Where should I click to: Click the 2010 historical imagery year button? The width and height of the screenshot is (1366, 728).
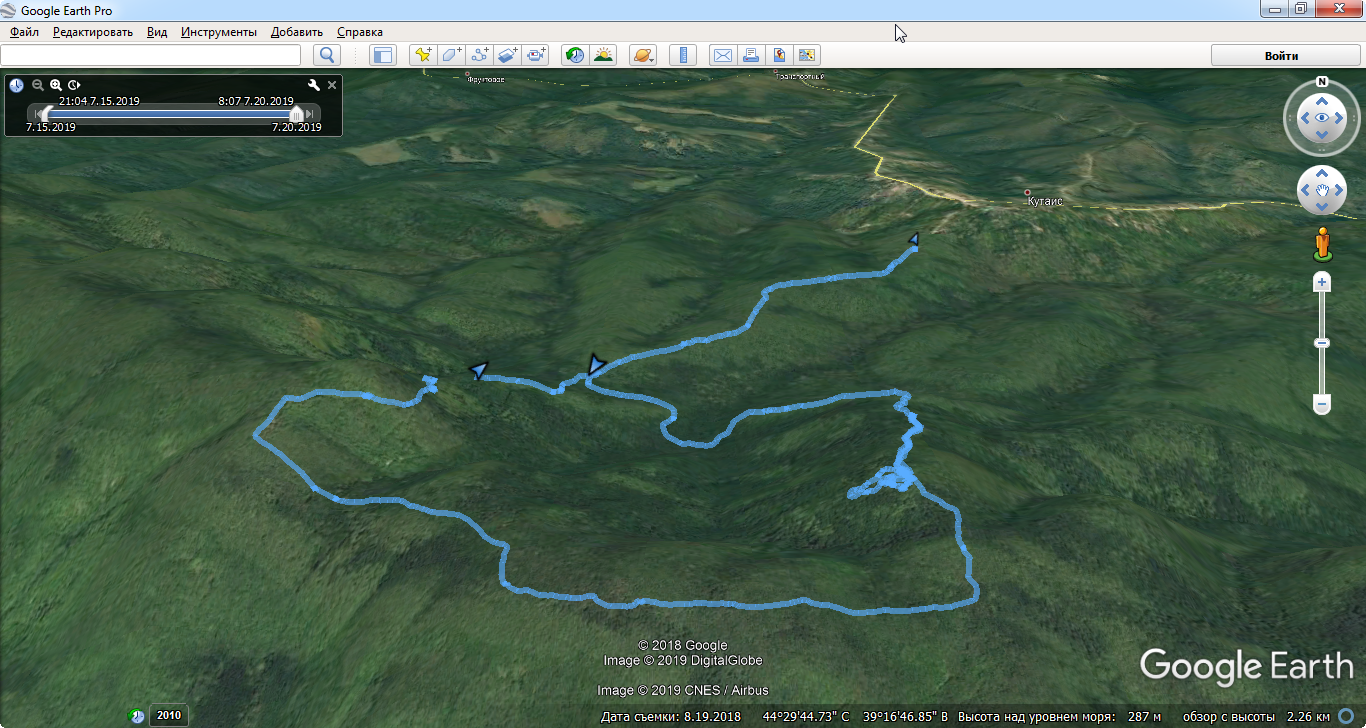(168, 715)
